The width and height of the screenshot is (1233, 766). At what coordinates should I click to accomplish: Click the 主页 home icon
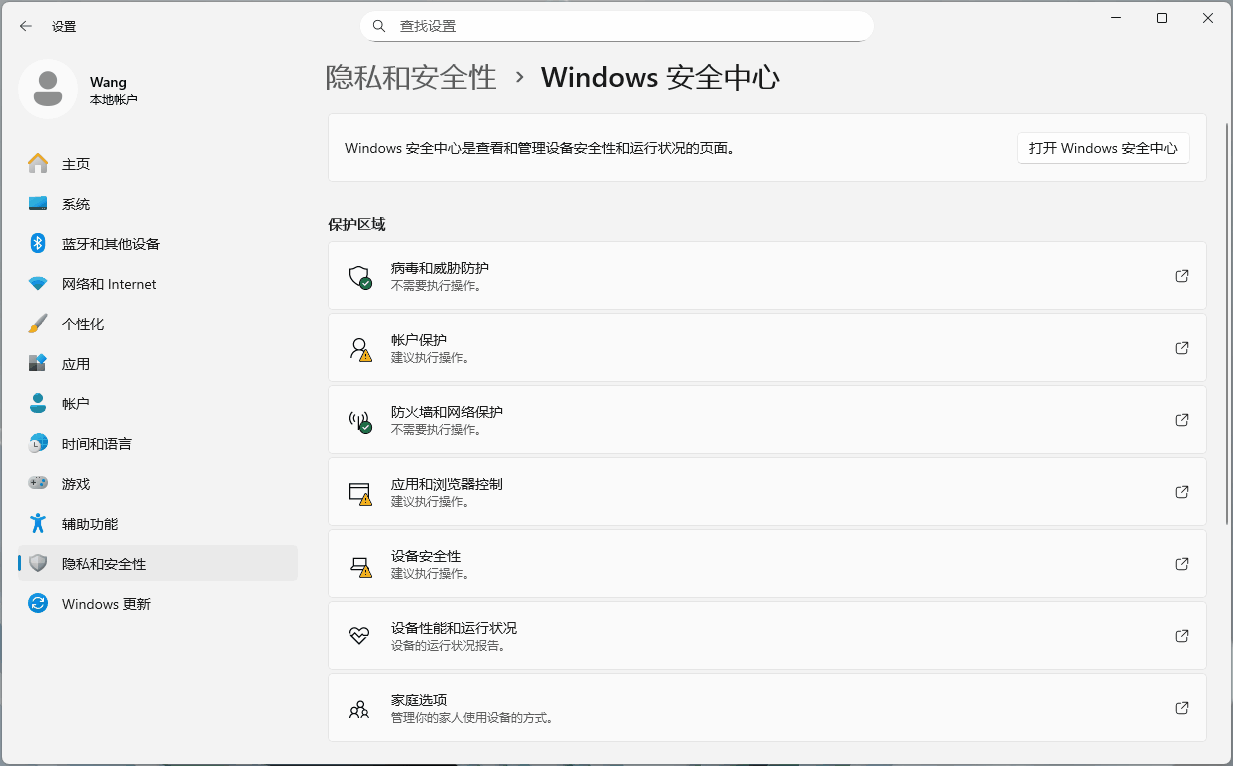pos(38,163)
